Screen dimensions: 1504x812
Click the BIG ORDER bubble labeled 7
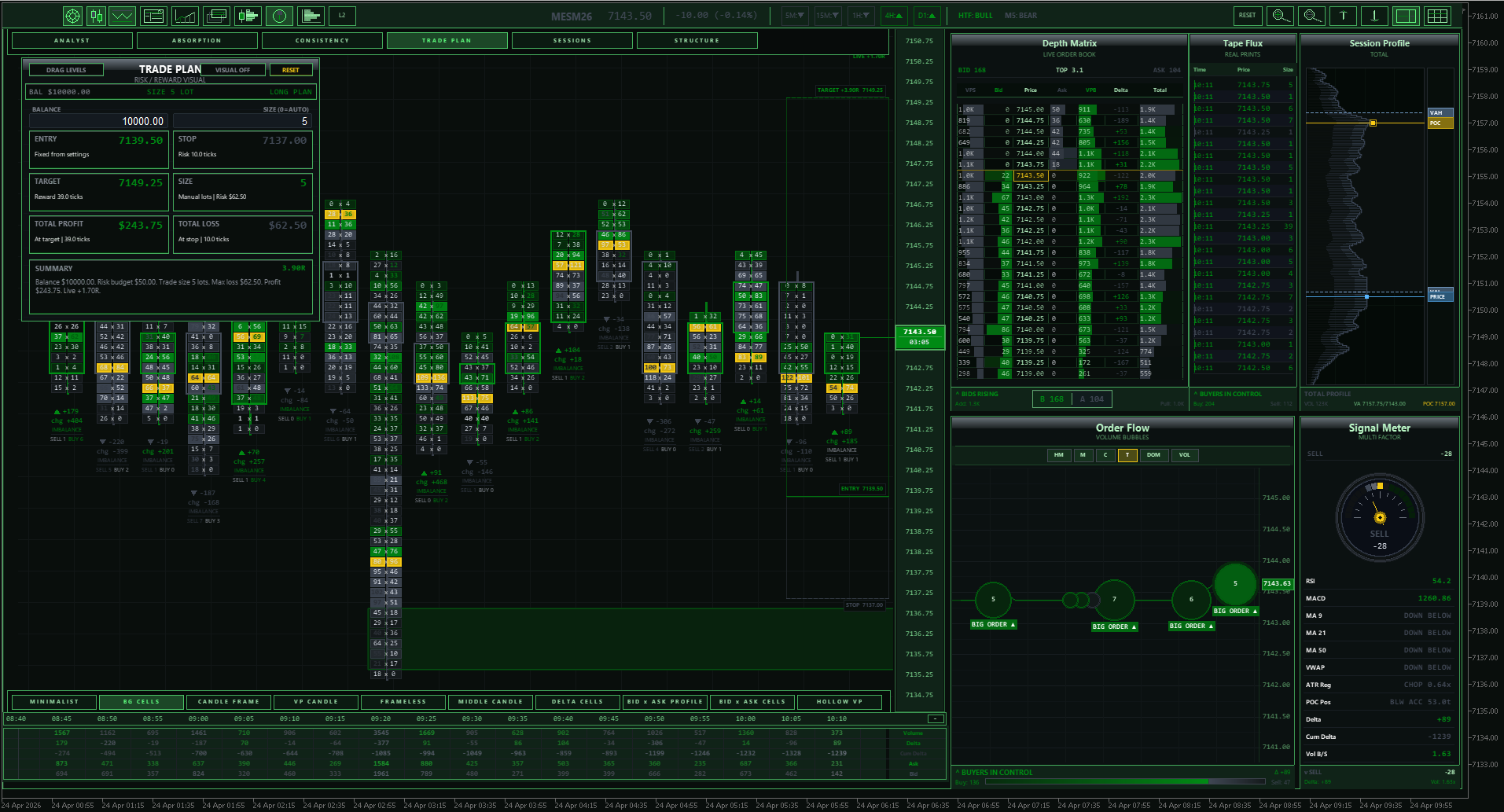coord(1114,600)
